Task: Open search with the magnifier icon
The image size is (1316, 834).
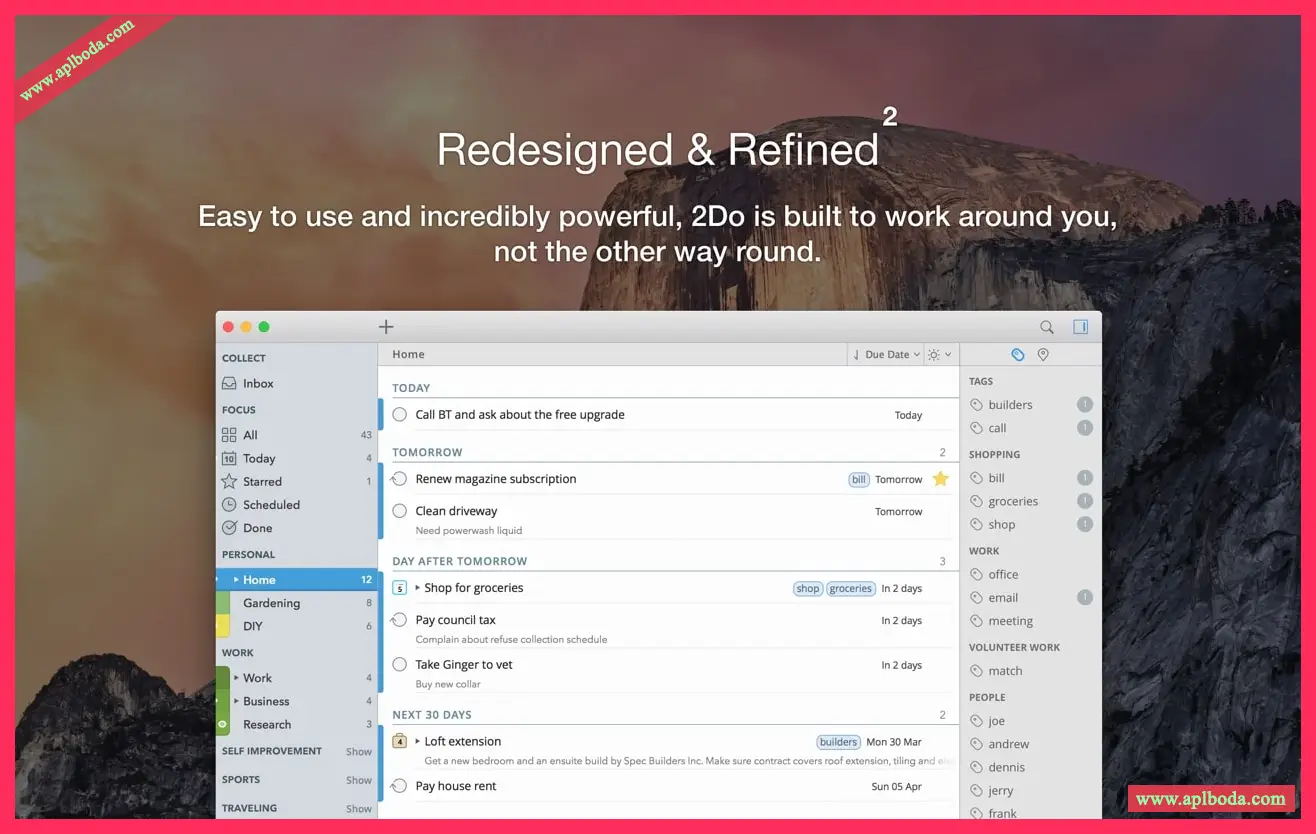Action: tap(1046, 327)
